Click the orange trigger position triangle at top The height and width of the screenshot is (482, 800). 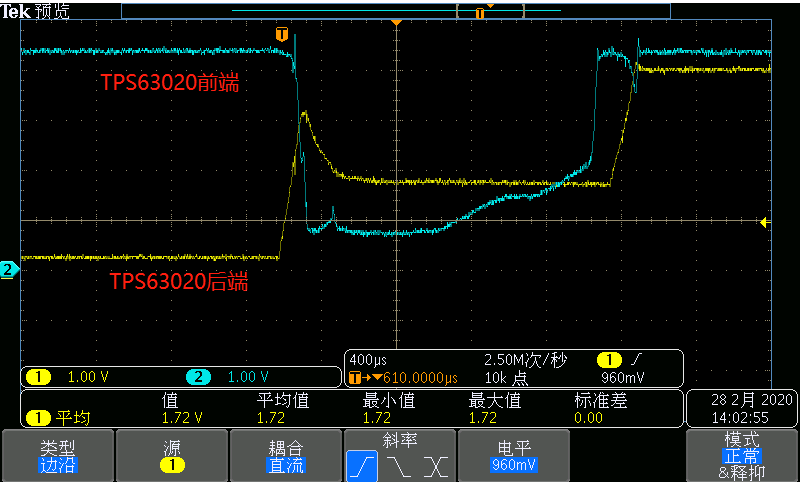(396, 23)
